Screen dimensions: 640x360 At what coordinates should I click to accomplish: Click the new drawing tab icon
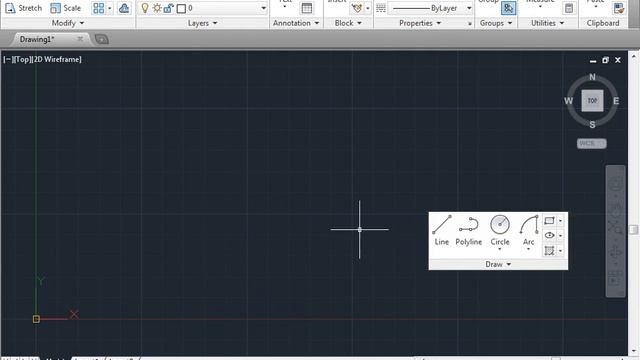pyautogui.click(x=102, y=39)
